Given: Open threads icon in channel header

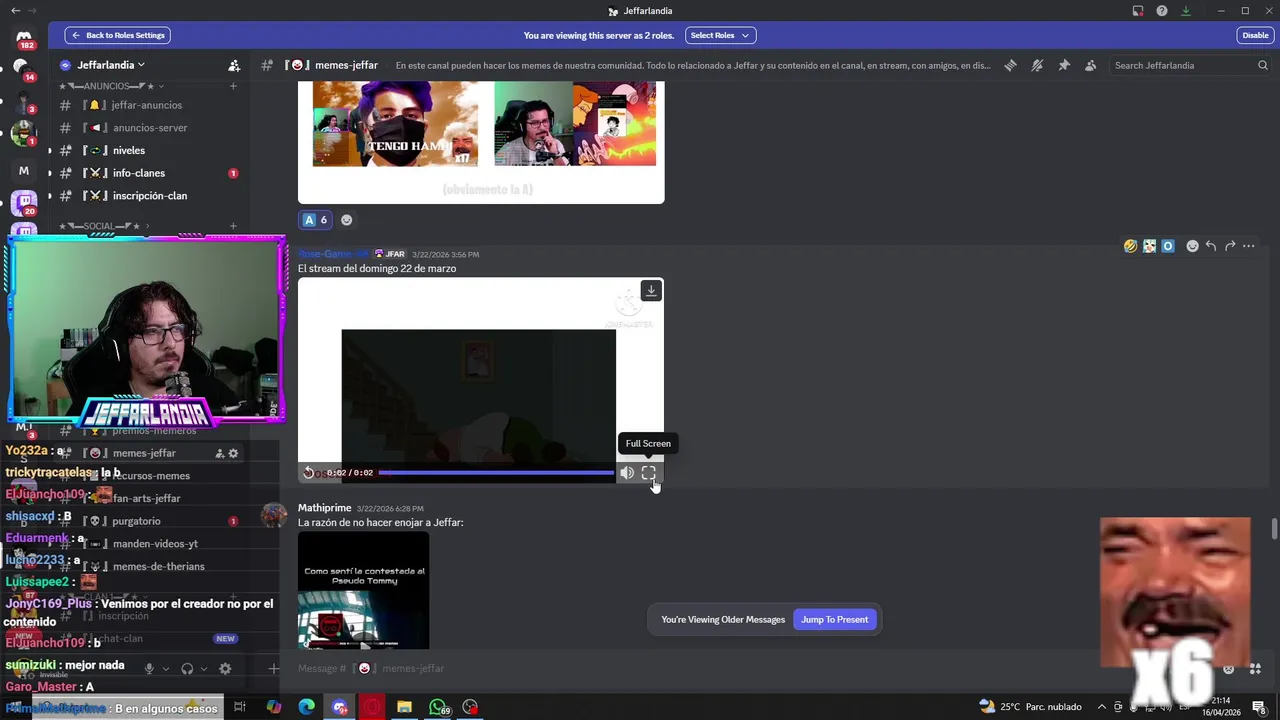Looking at the screenshot, I should click(1010, 65).
